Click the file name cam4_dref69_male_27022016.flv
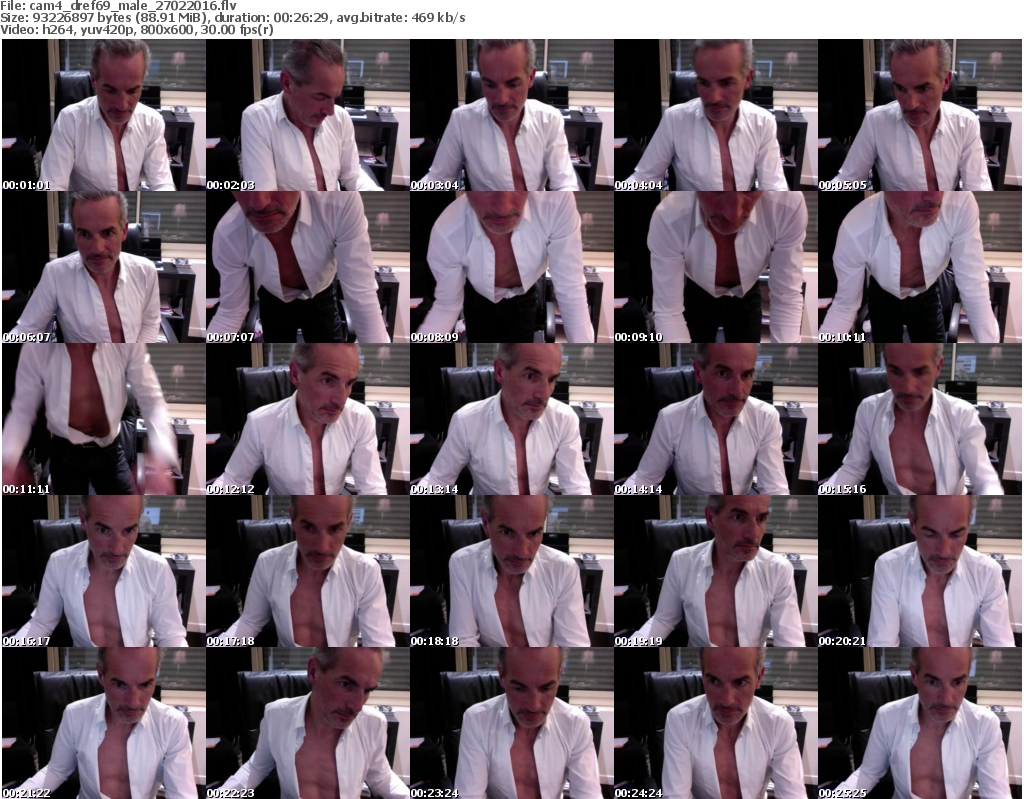 133,6
